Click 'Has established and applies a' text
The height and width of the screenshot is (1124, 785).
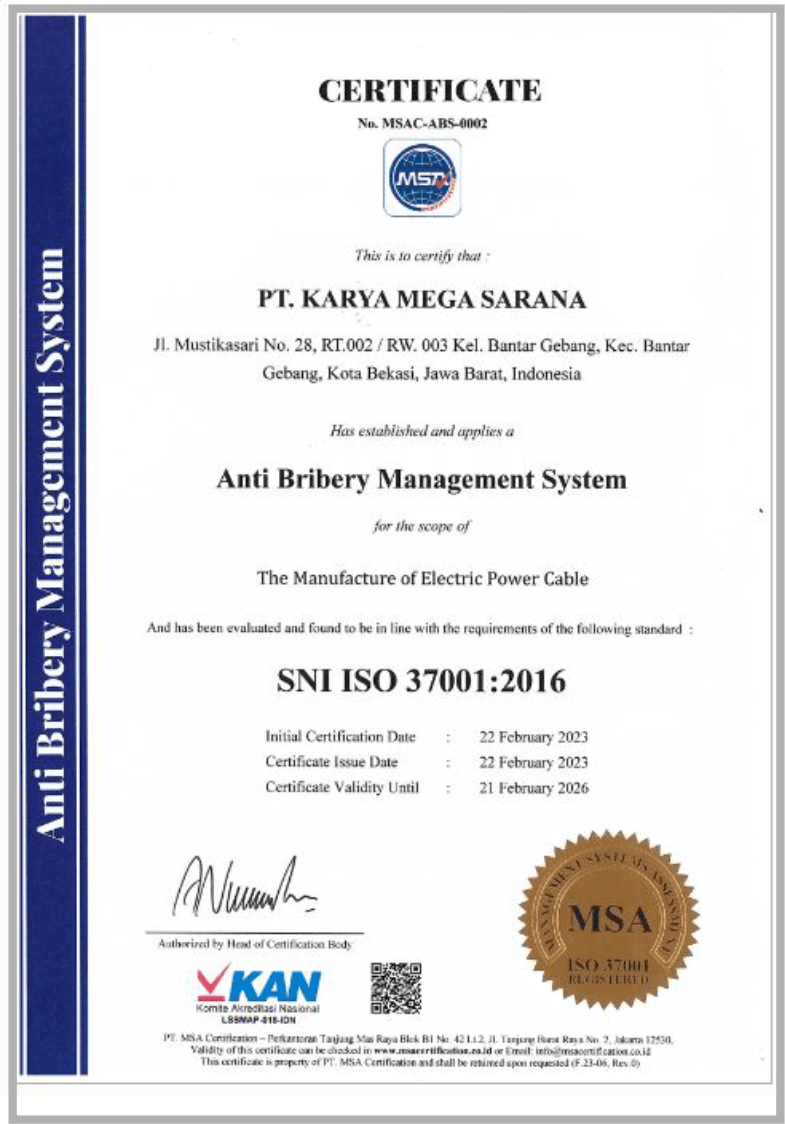point(422,431)
